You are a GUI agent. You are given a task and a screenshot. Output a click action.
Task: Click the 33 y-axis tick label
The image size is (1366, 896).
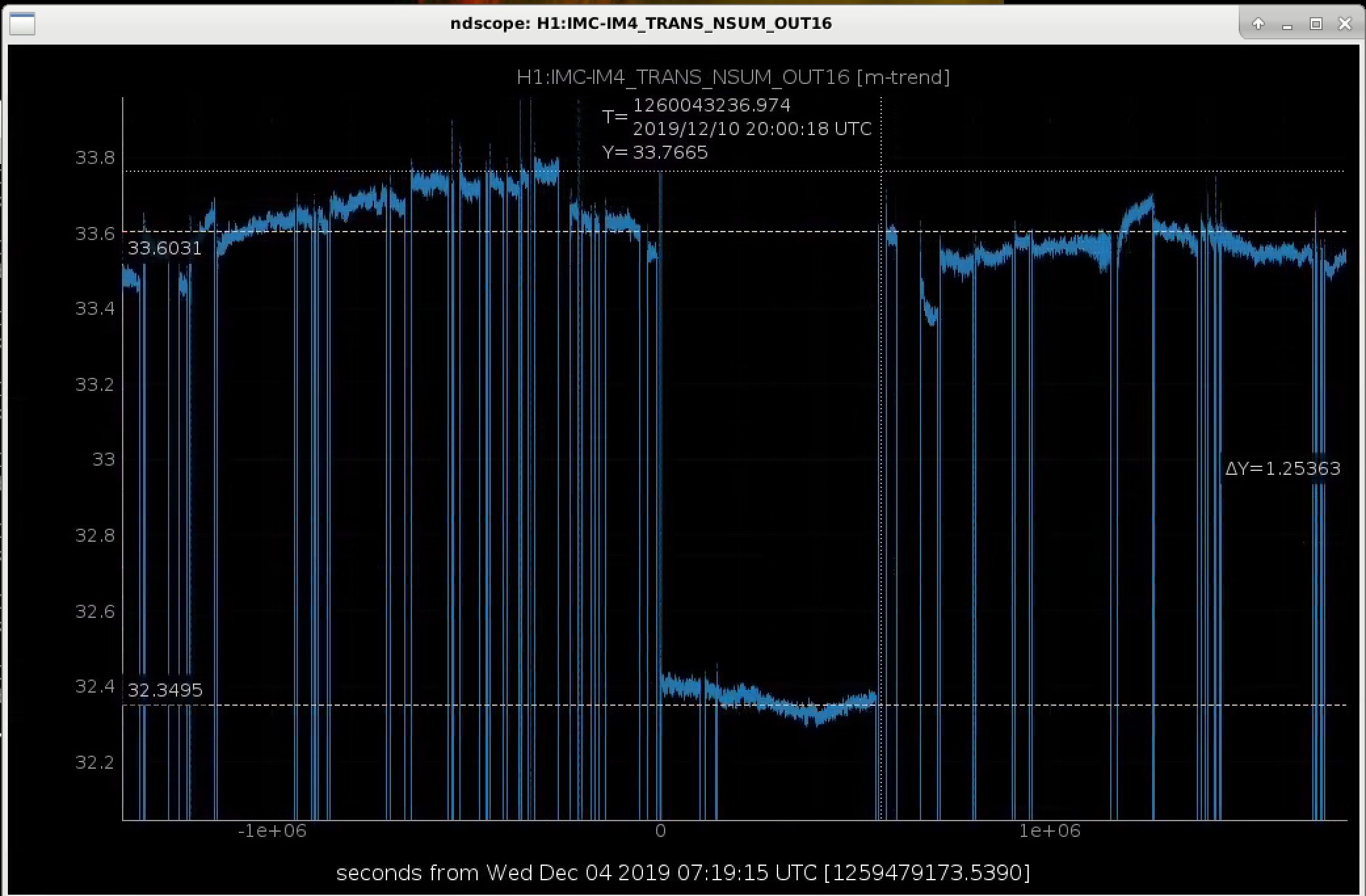pyautogui.click(x=104, y=459)
